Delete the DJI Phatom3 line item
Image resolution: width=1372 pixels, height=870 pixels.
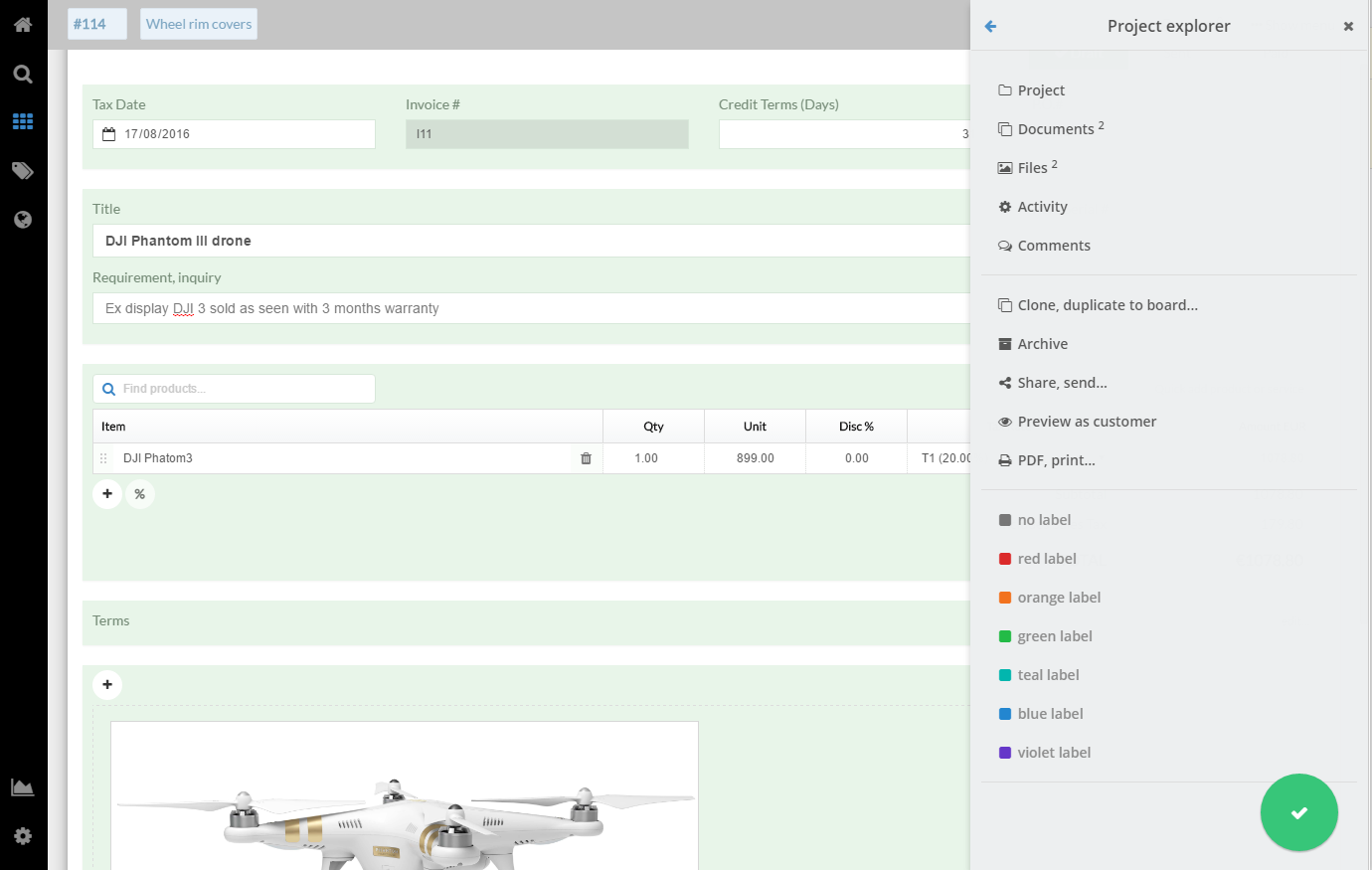click(x=586, y=458)
